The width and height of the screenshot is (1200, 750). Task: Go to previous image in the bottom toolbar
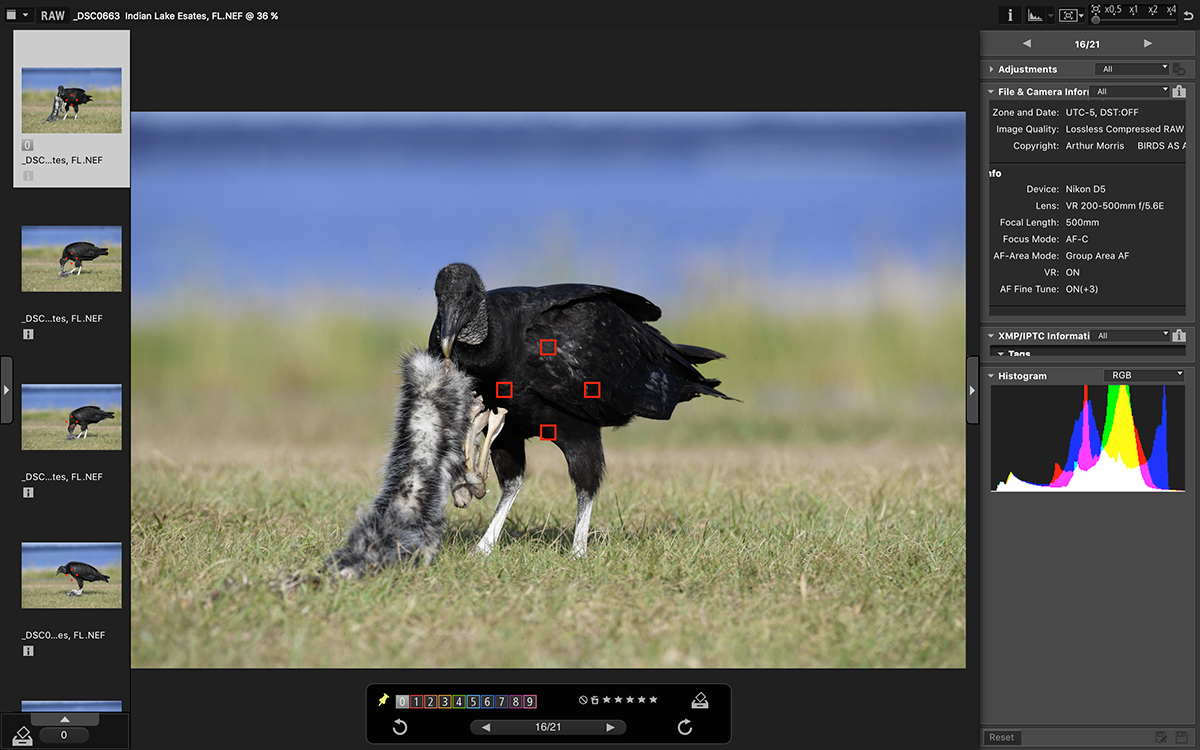(486, 727)
